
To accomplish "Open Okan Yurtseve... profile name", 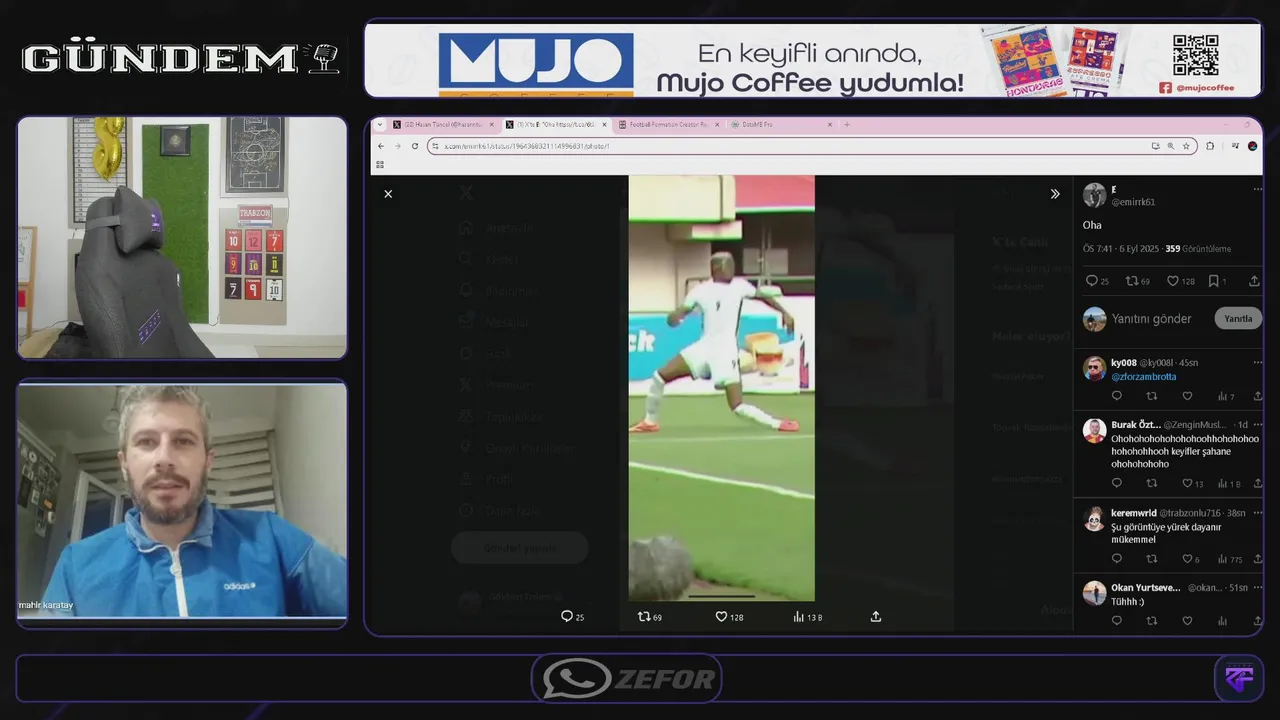I will tap(1146, 587).
